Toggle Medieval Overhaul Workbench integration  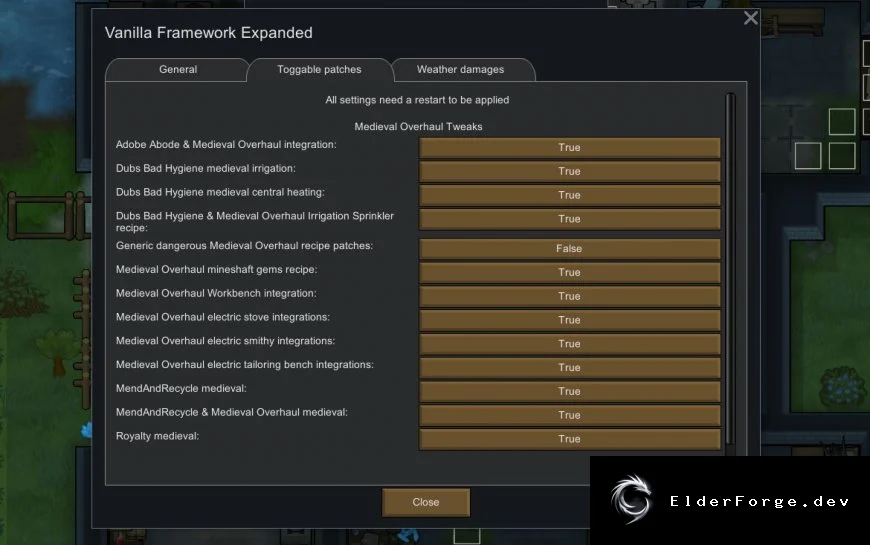tap(569, 296)
